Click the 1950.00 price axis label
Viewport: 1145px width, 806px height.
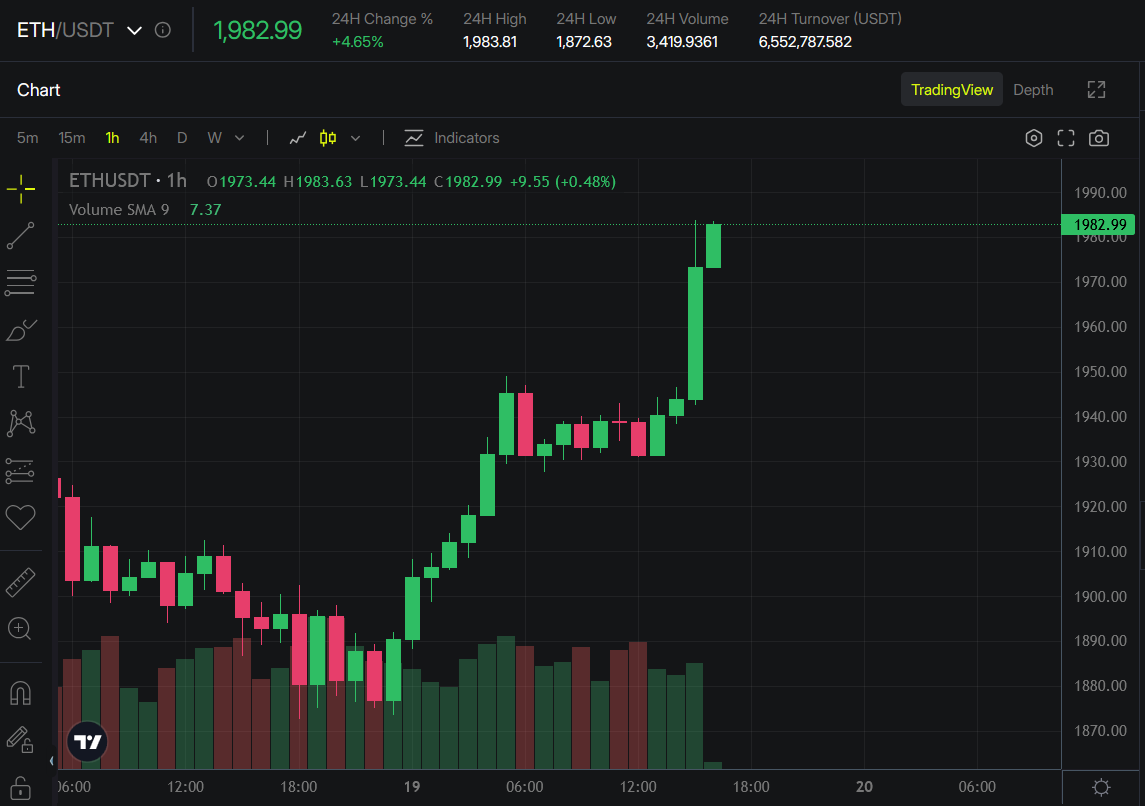click(1100, 372)
